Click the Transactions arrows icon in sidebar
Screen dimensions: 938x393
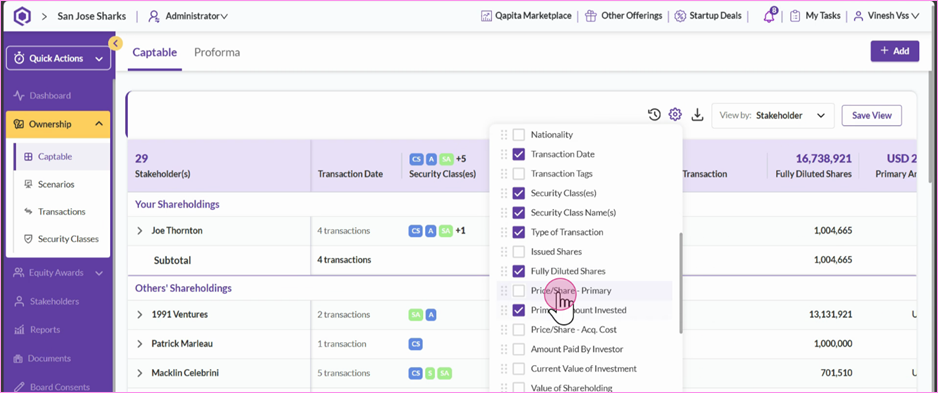(x=28, y=212)
